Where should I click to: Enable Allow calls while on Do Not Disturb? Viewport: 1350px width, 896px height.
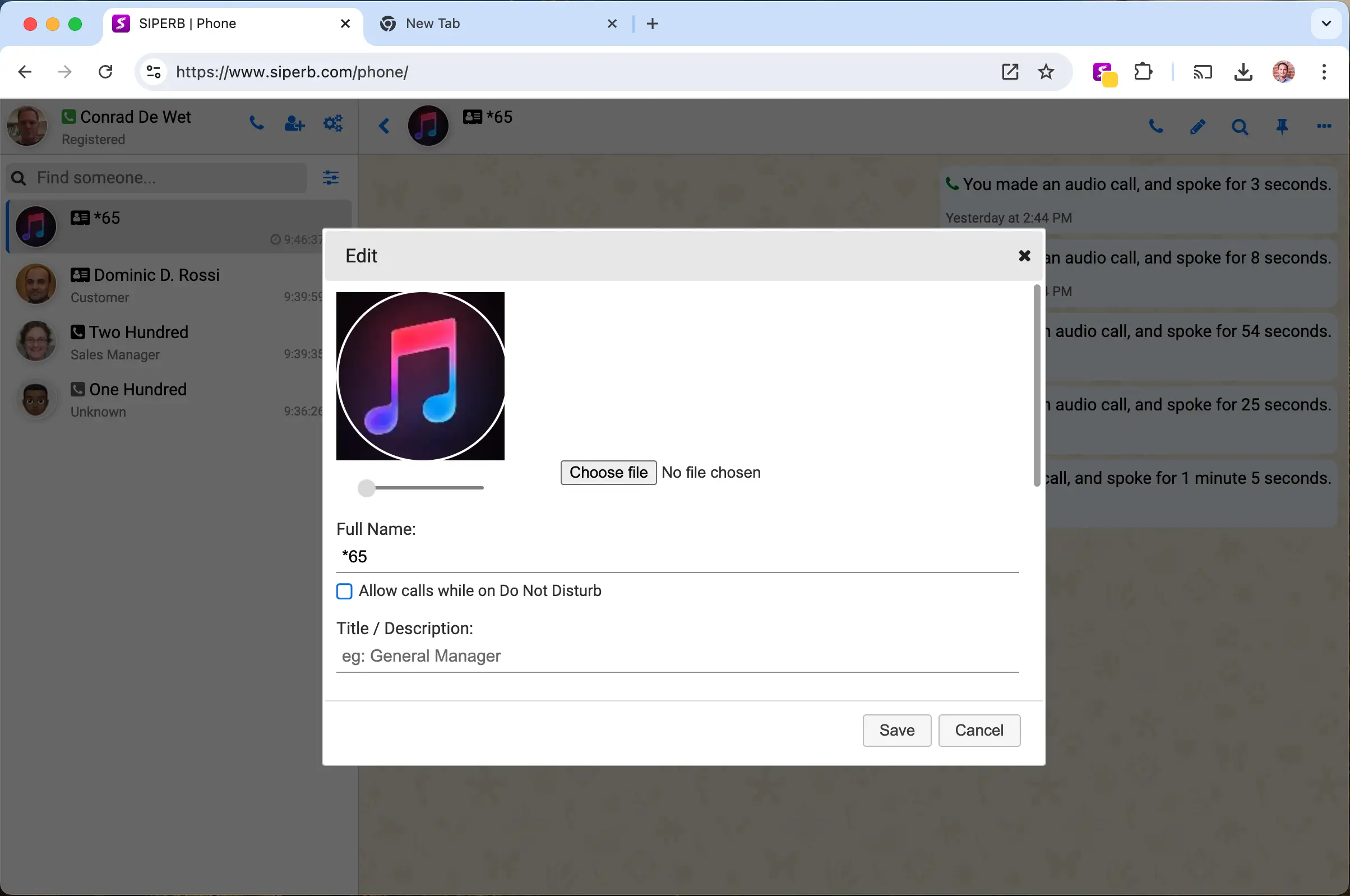pos(344,591)
